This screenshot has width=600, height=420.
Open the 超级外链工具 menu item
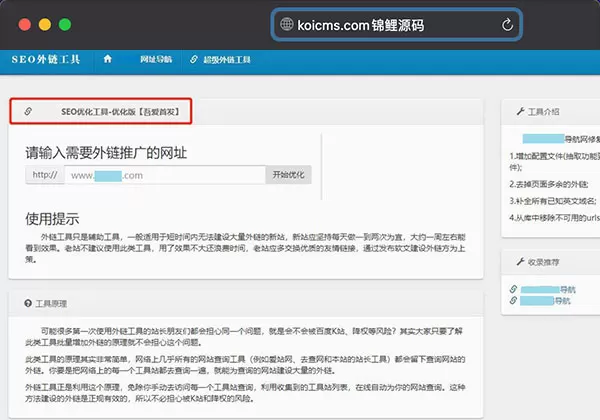(227, 60)
